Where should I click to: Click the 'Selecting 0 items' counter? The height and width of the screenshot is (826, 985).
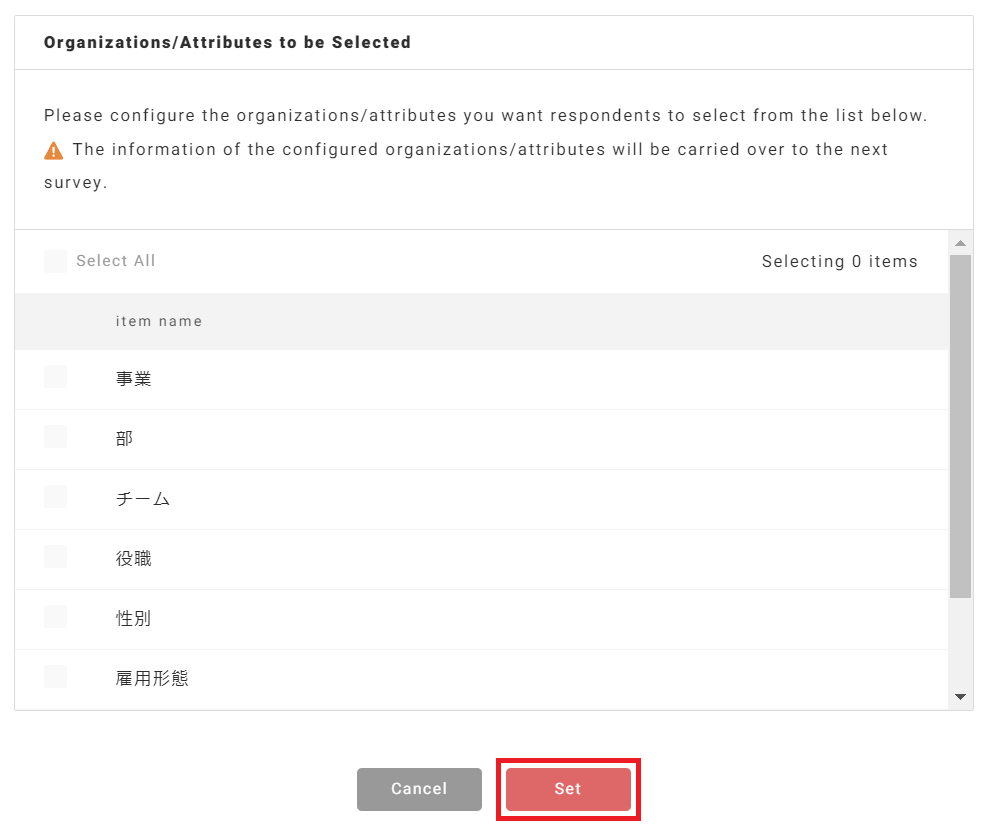pos(839,261)
